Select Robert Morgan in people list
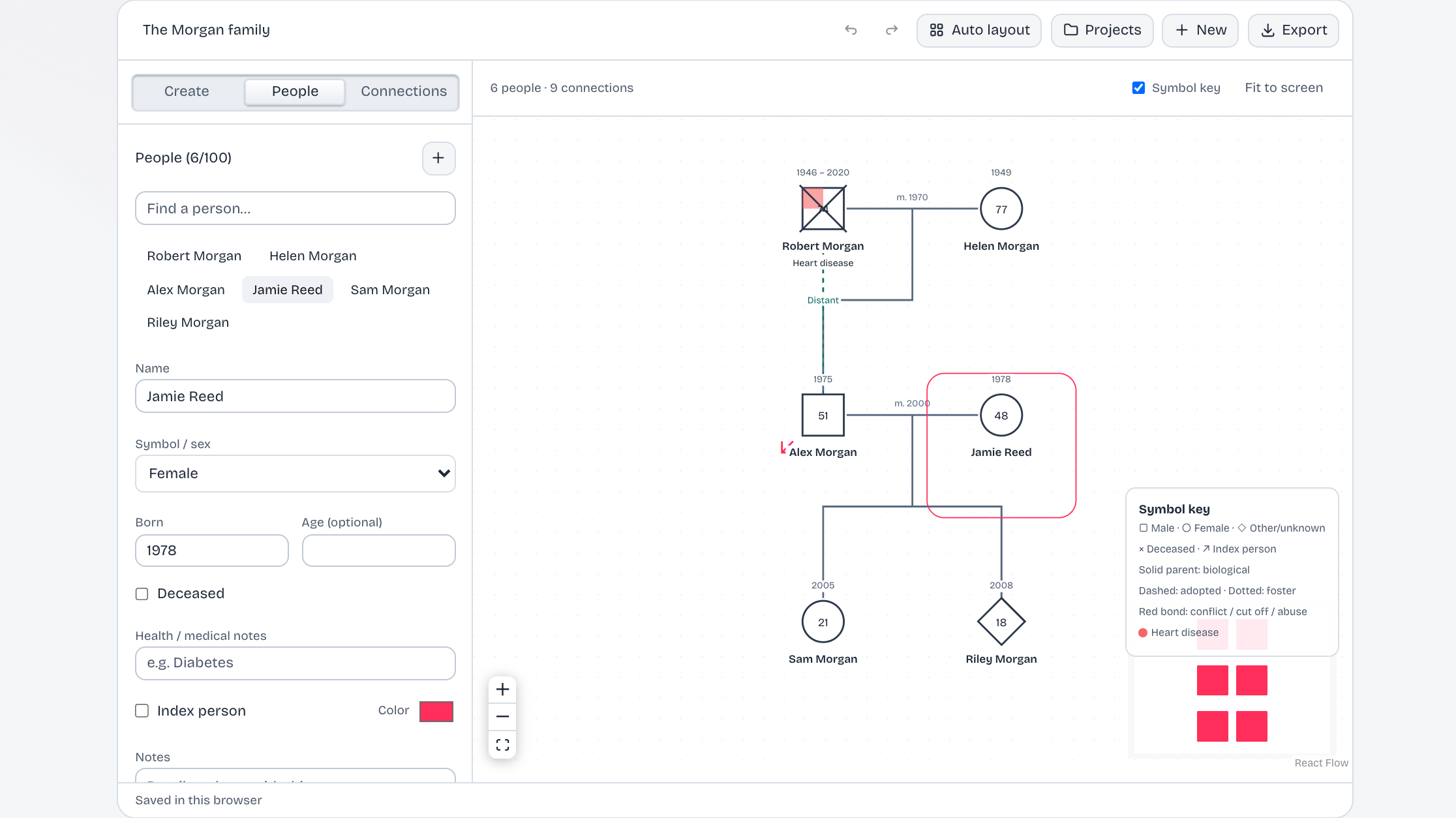Image resolution: width=1456 pixels, height=818 pixels. click(194, 256)
